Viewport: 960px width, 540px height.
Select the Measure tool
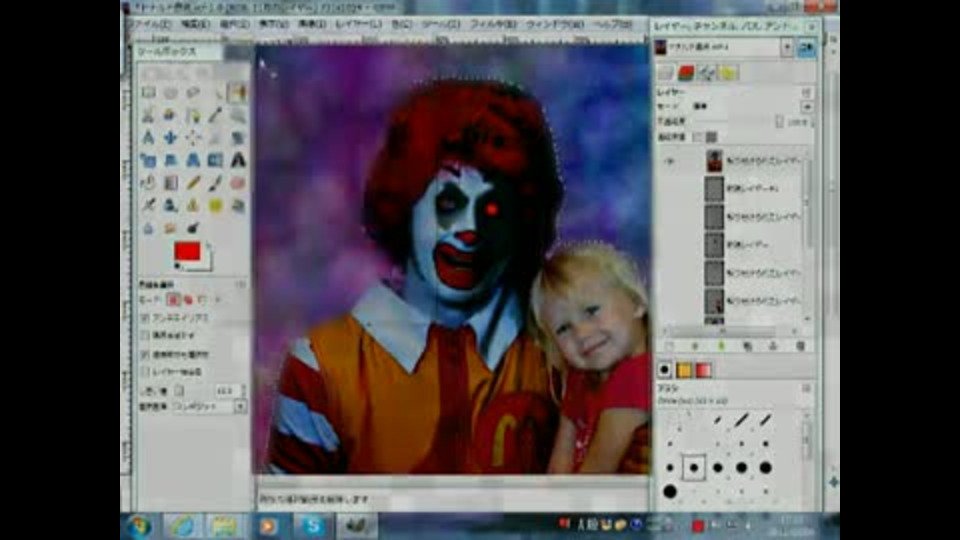tap(148, 138)
